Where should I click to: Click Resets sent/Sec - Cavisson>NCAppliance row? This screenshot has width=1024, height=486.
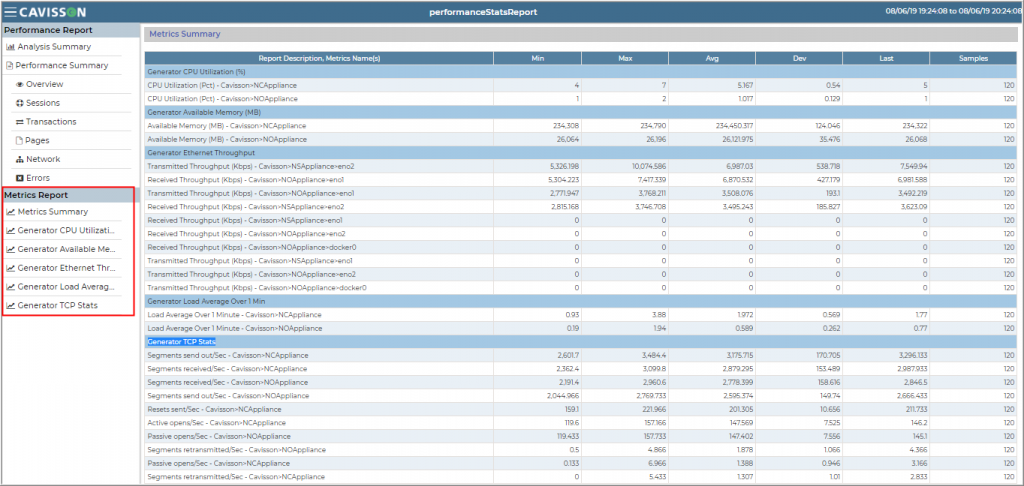pos(581,409)
